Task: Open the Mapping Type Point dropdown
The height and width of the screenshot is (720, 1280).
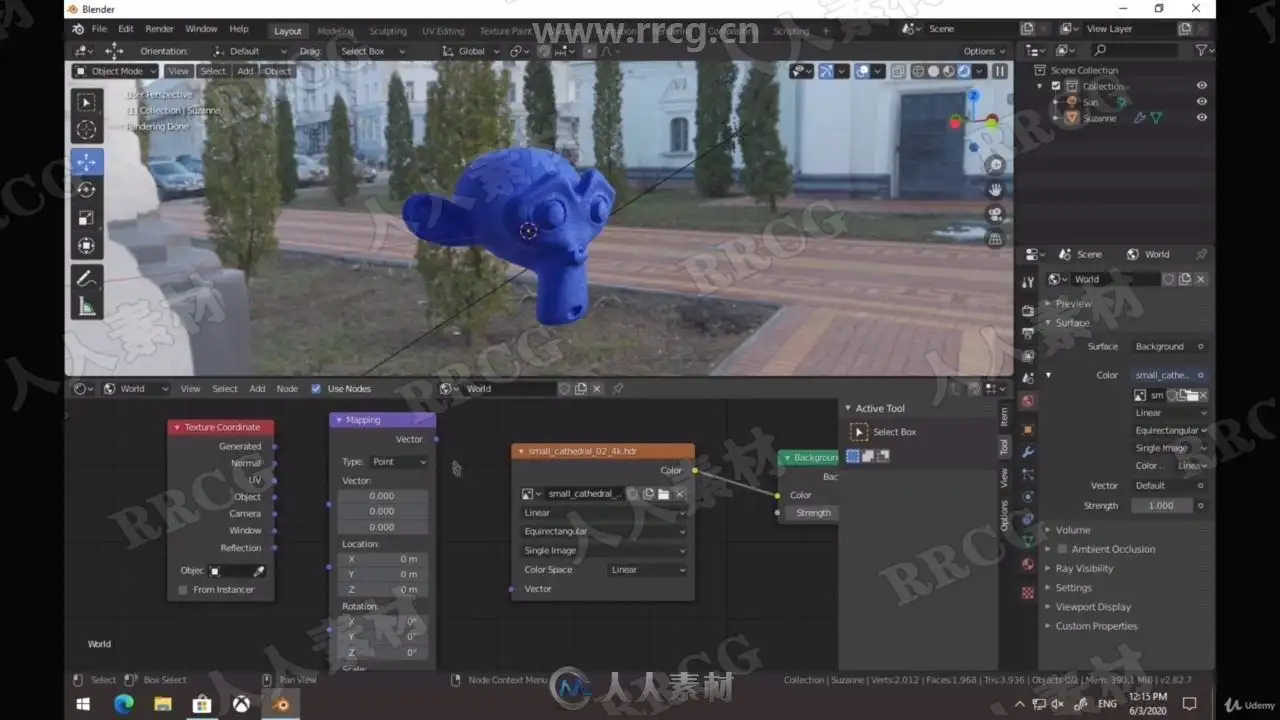Action: [399, 462]
